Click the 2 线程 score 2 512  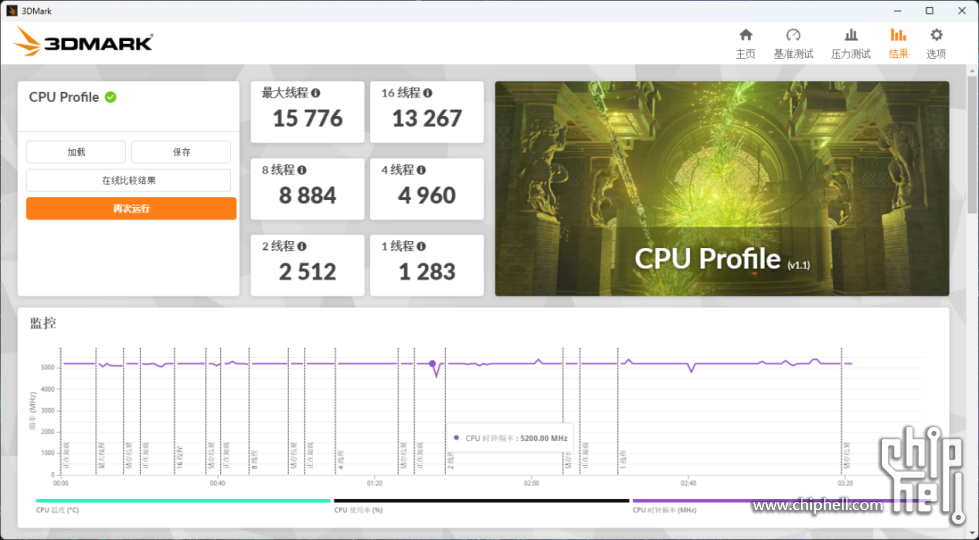[307, 272]
